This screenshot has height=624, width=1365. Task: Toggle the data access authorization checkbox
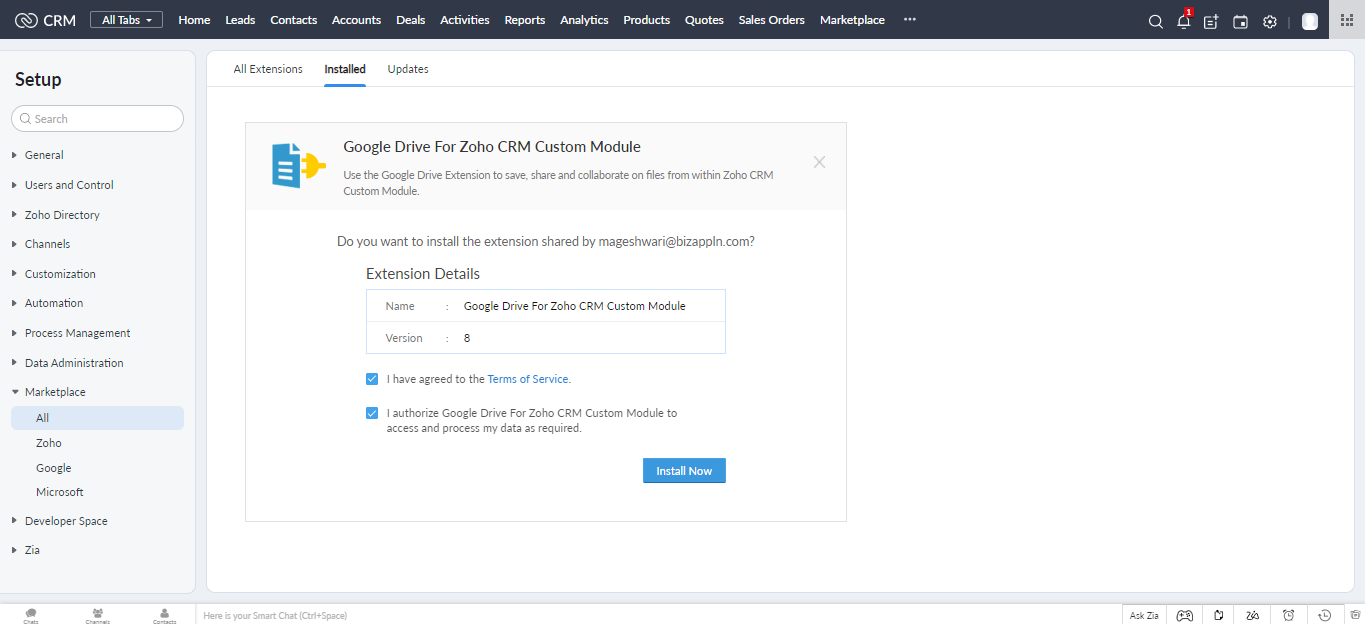tap(372, 412)
